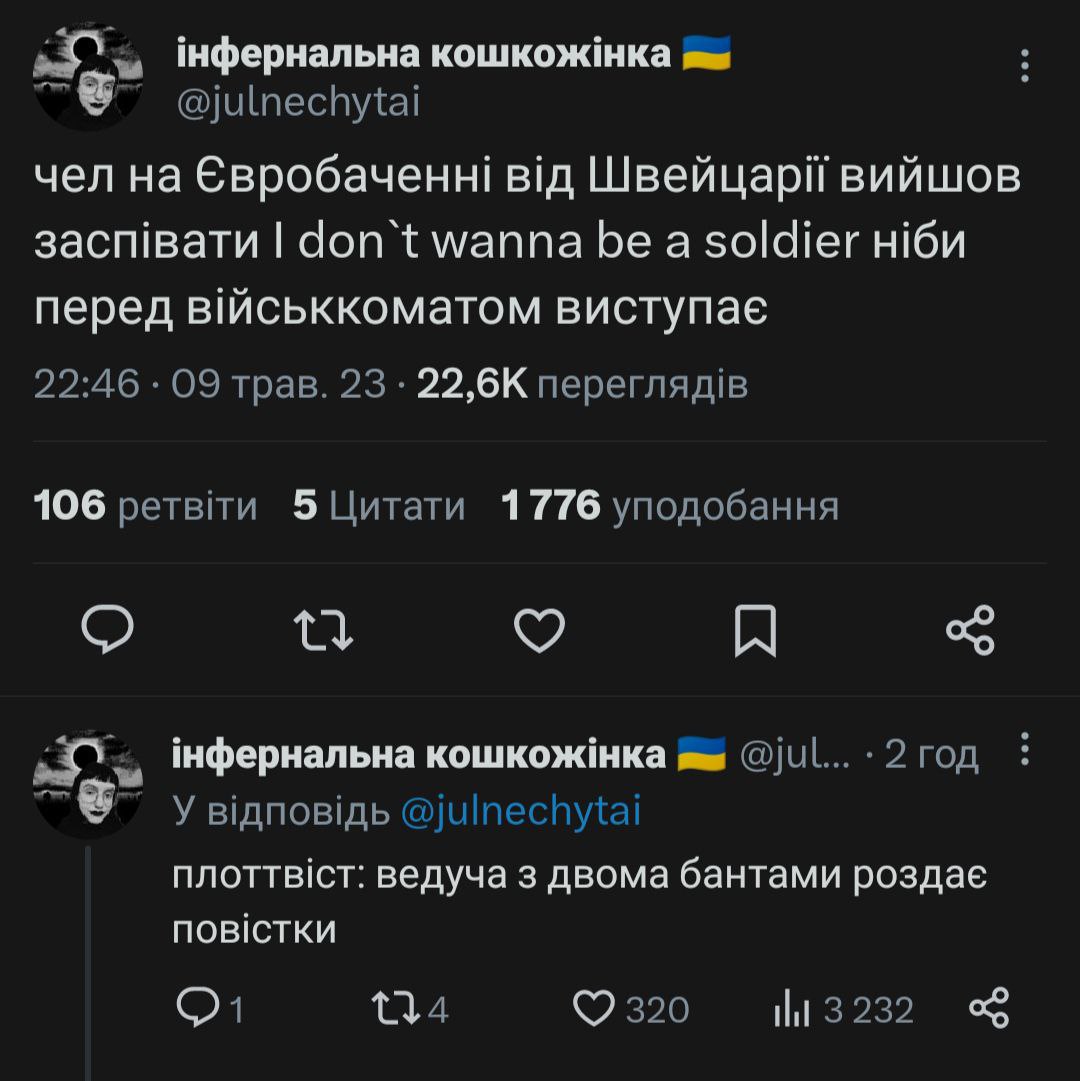This screenshot has width=1080, height=1081.
Task: Reply to the main tweet
Action: [x=108, y=630]
